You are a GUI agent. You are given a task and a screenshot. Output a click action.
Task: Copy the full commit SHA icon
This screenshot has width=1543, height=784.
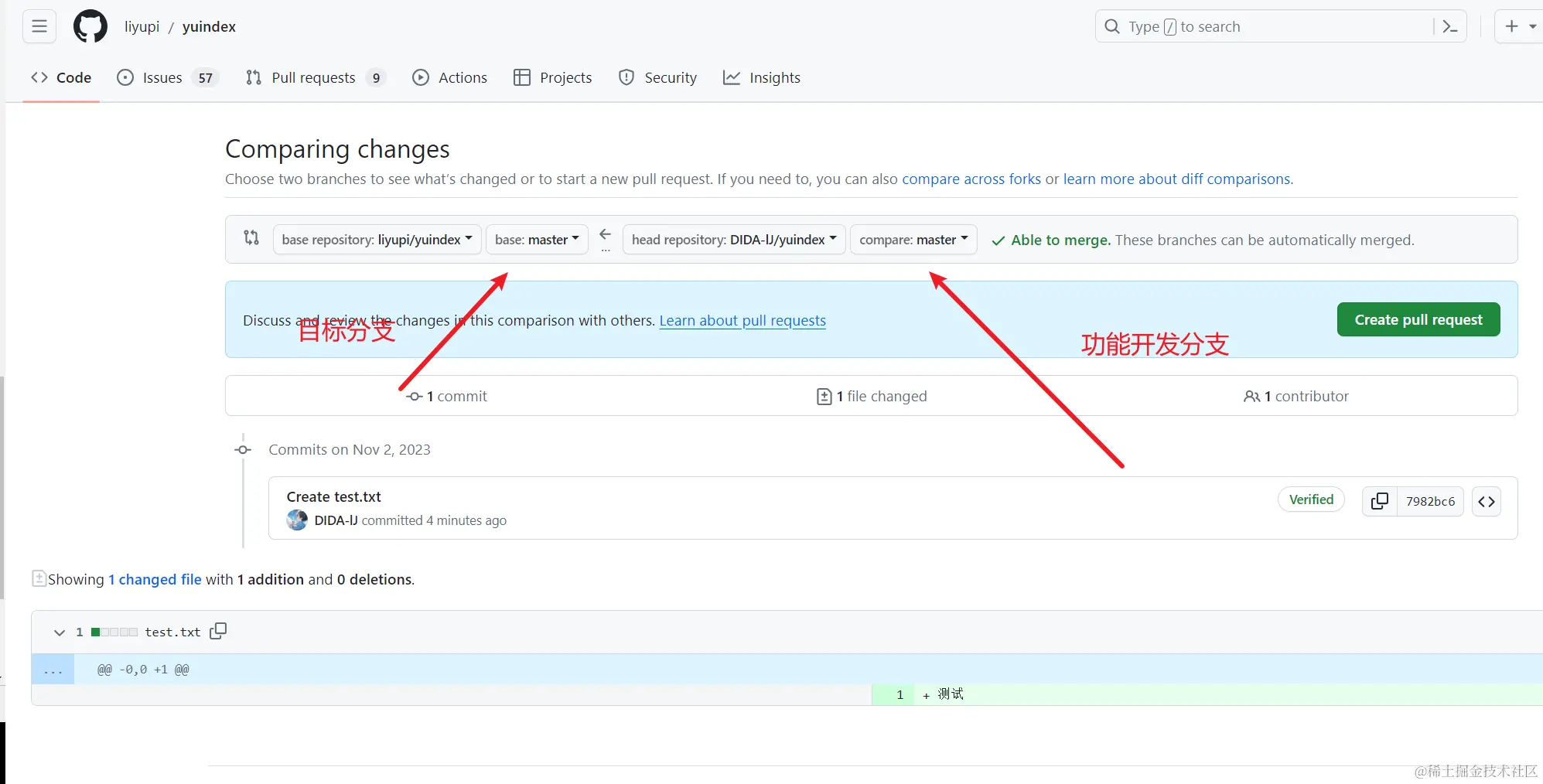click(x=1380, y=501)
